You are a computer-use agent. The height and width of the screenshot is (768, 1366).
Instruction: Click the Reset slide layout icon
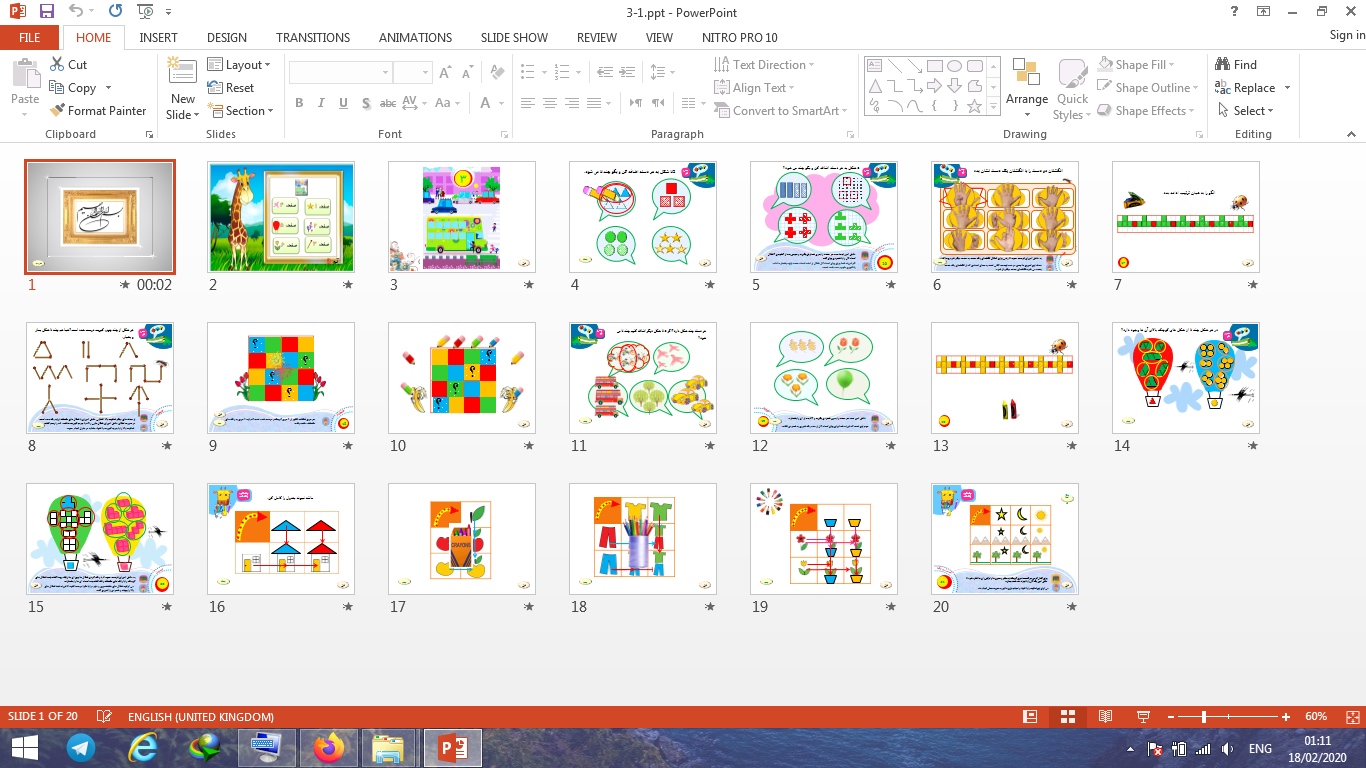231,88
